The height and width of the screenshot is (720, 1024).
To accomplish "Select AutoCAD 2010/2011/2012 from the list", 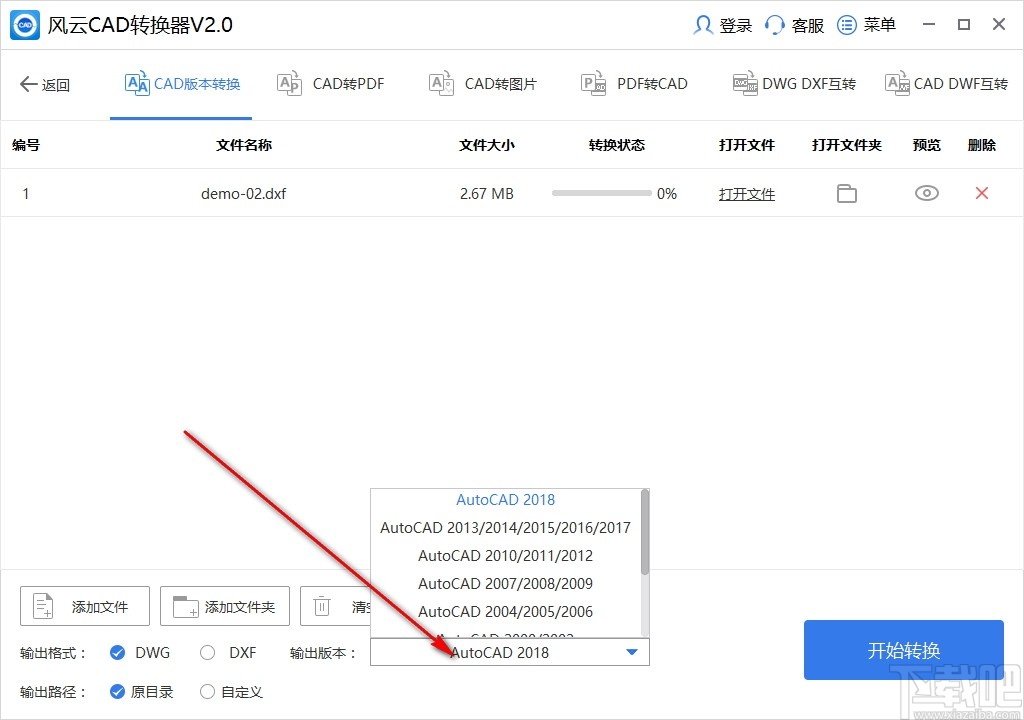I will [505, 555].
